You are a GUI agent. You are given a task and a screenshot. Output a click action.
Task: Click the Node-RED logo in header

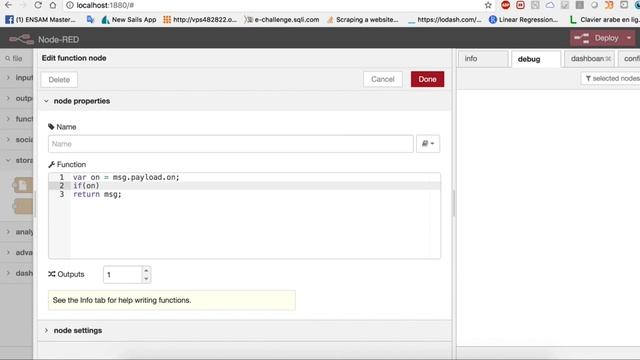coord(22,39)
